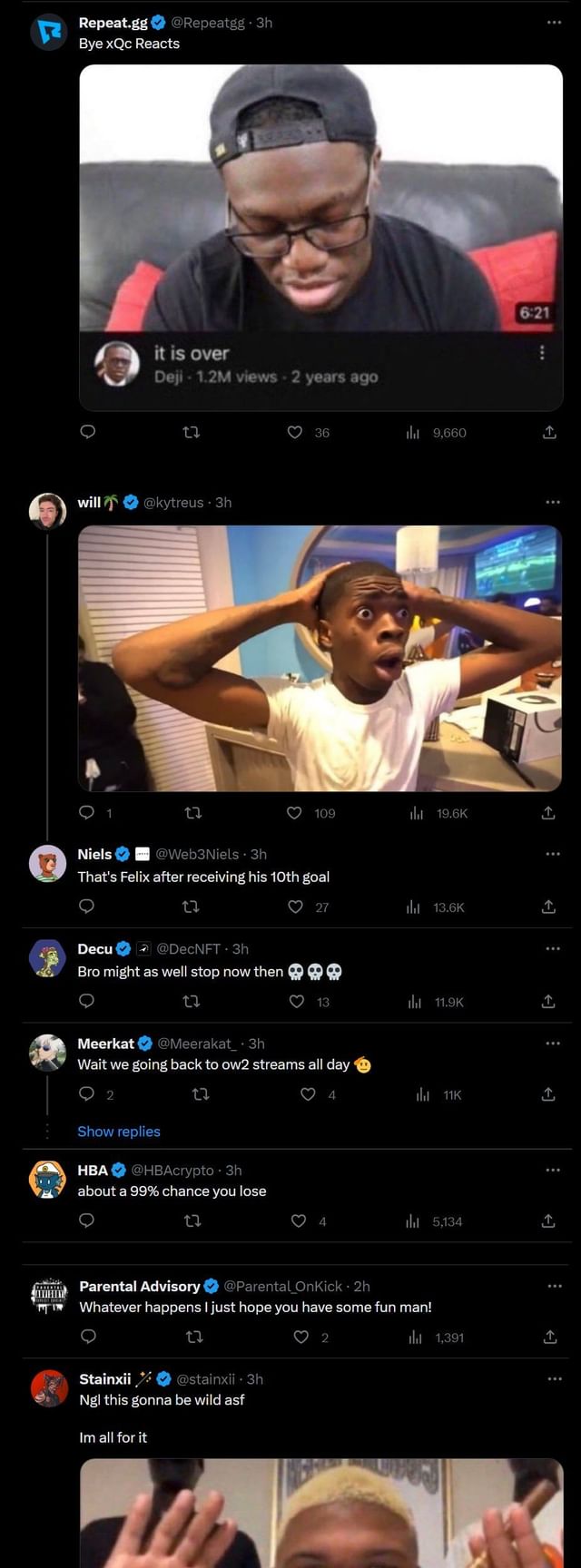This screenshot has width=581, height=1568.
Task: Click Niels' verified checkmark badge
Action: pos(122,854)
